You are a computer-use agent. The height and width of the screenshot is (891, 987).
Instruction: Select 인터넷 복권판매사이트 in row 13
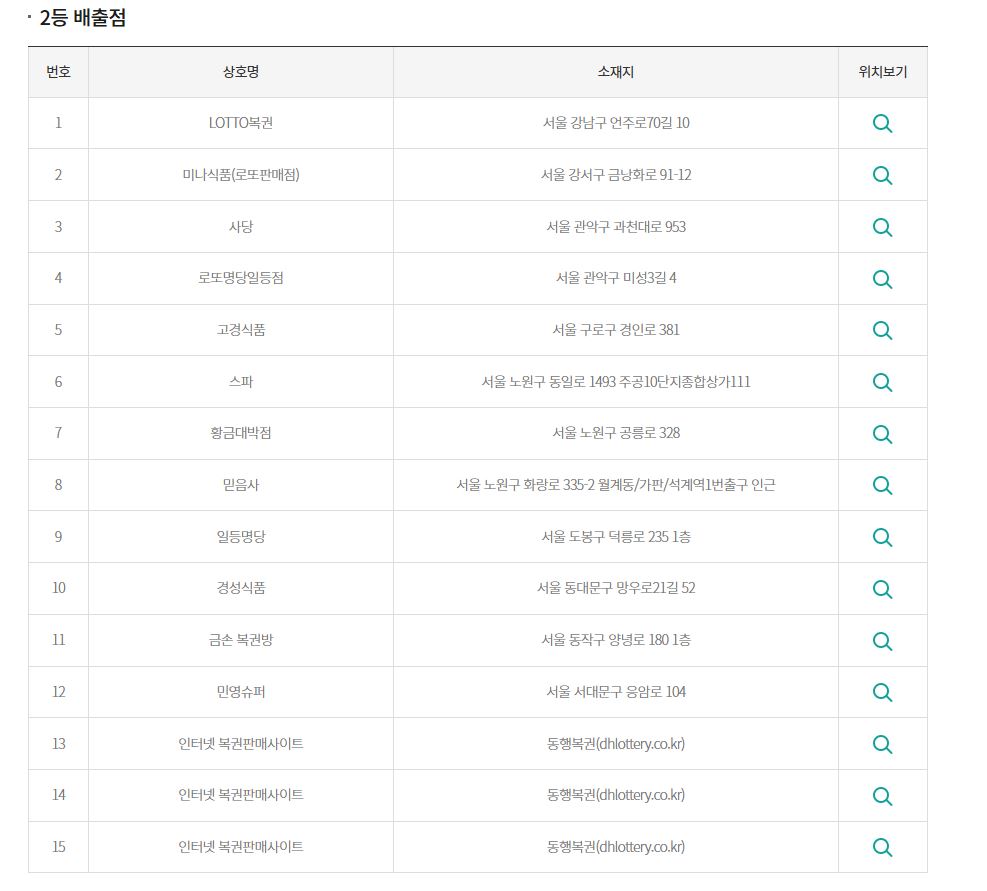[241, 744]
